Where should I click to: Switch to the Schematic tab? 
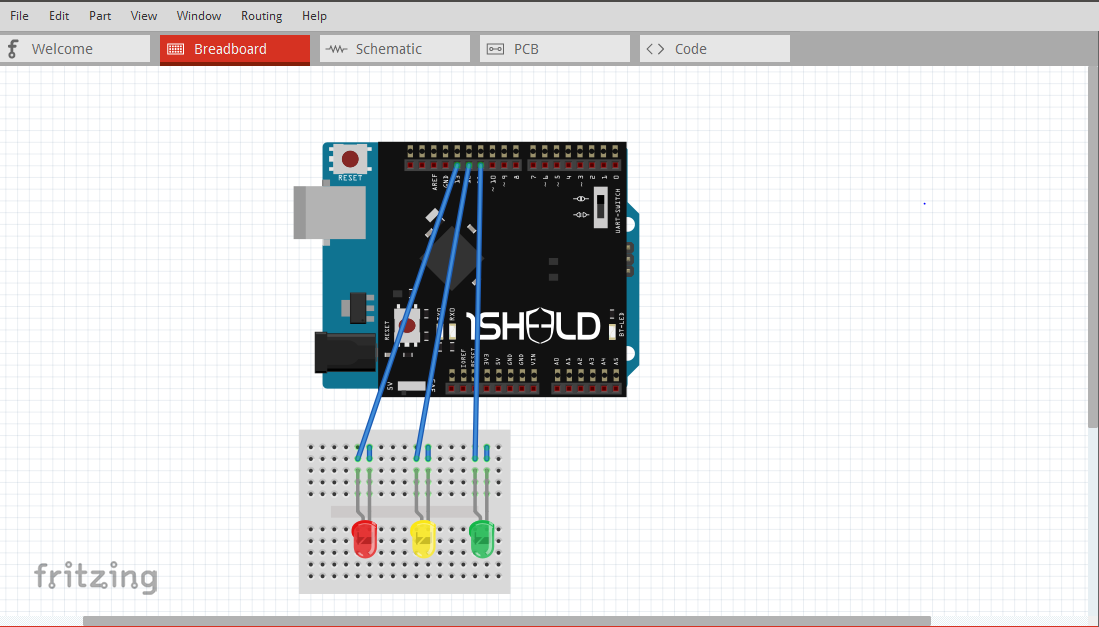[x=394, y=48]
